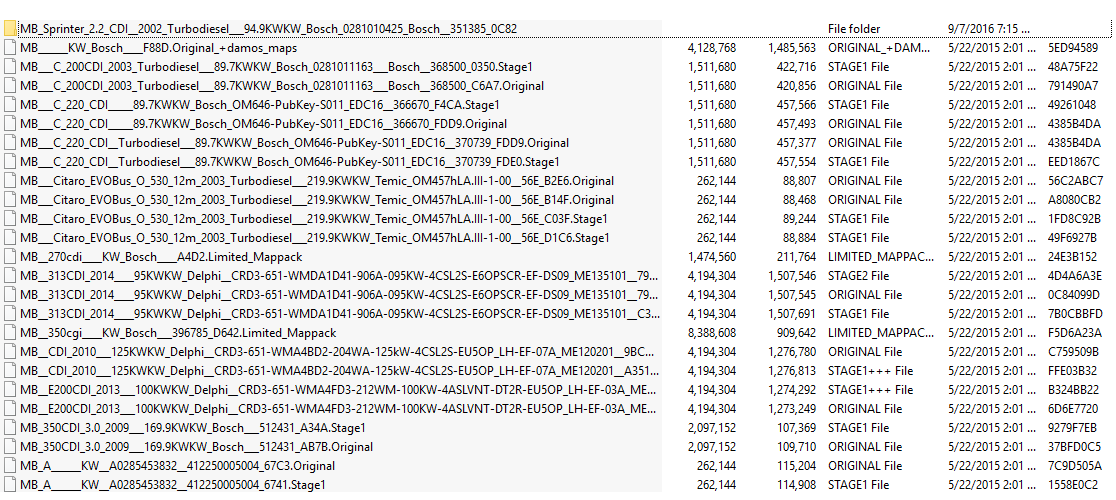Click the CRC value 1558E0C2
The height and width of the screenshot is (500, 1116).
(1073, 484)
